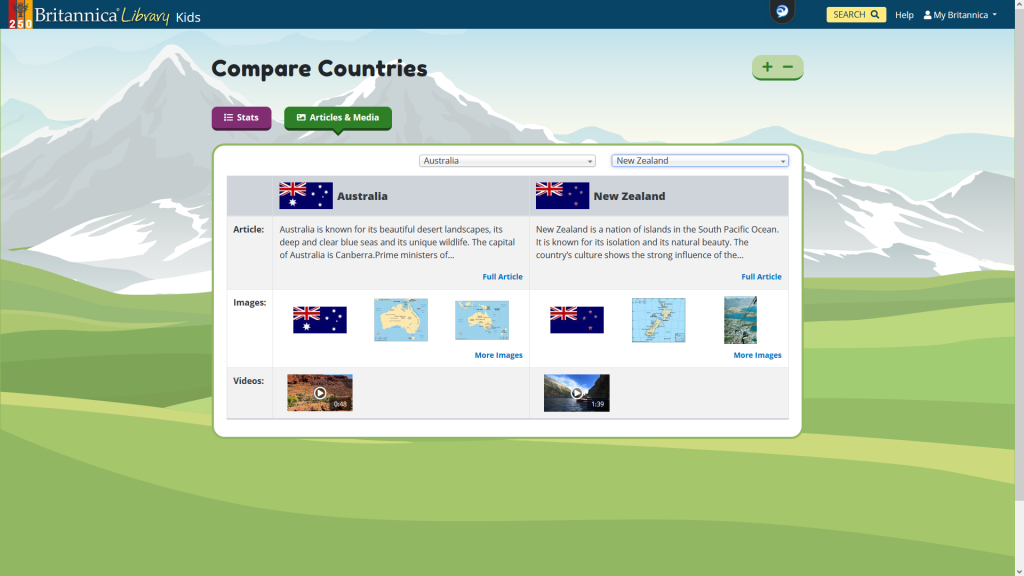Play the New Zealand video
The width and height of the screenshot is (1024, 576).
click(577, 393)
